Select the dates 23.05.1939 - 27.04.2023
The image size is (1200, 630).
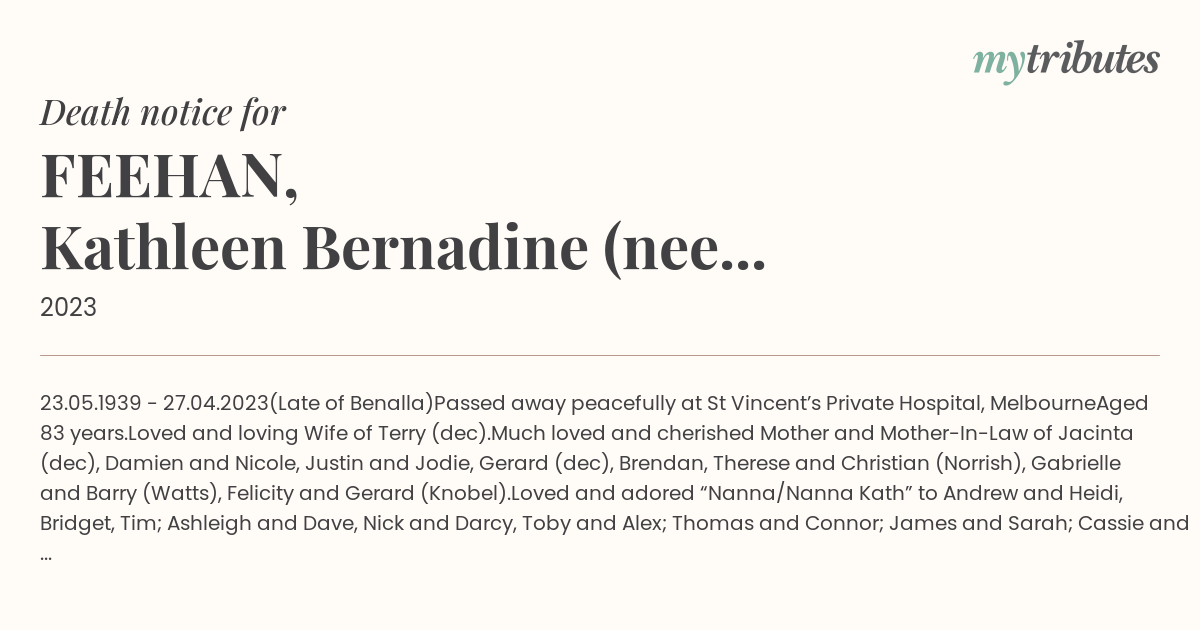coord(155,403)
